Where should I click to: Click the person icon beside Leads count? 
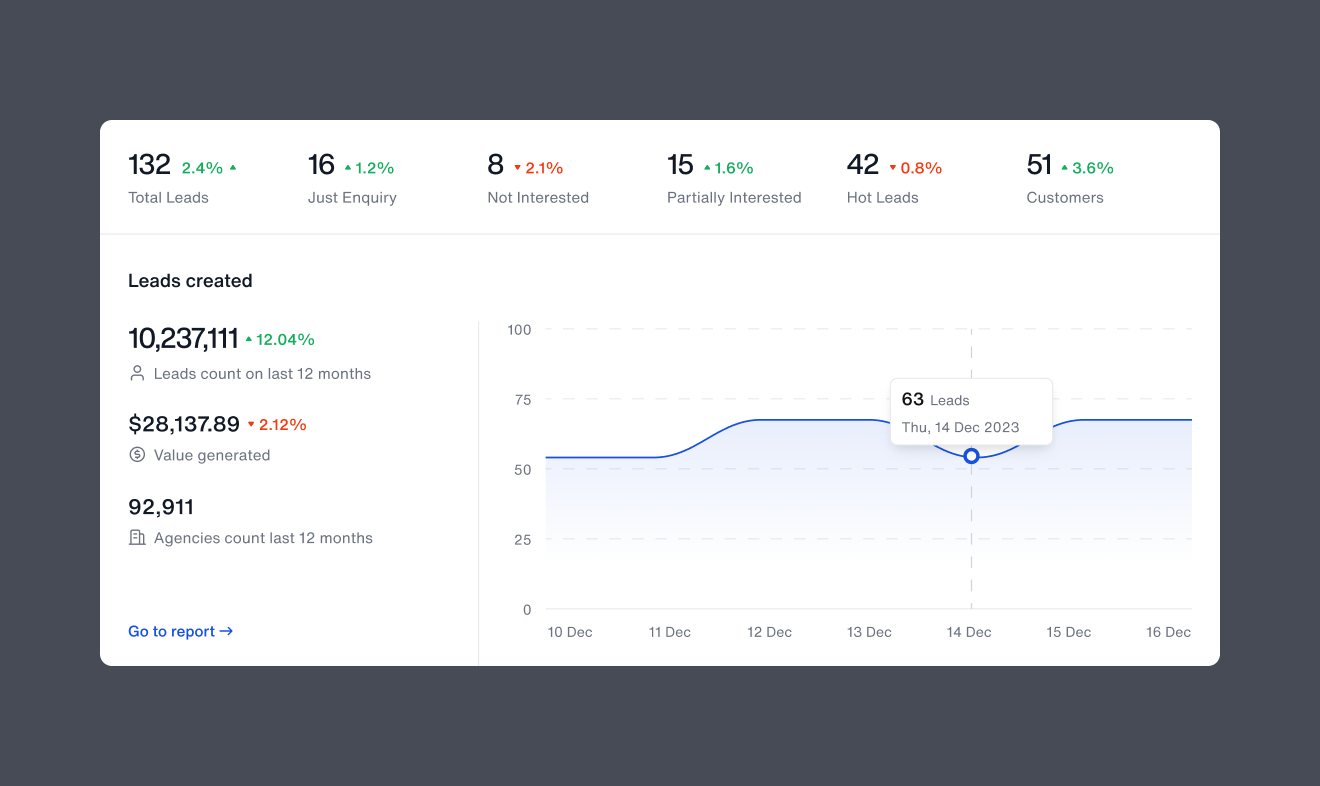(x=137, y=373)
